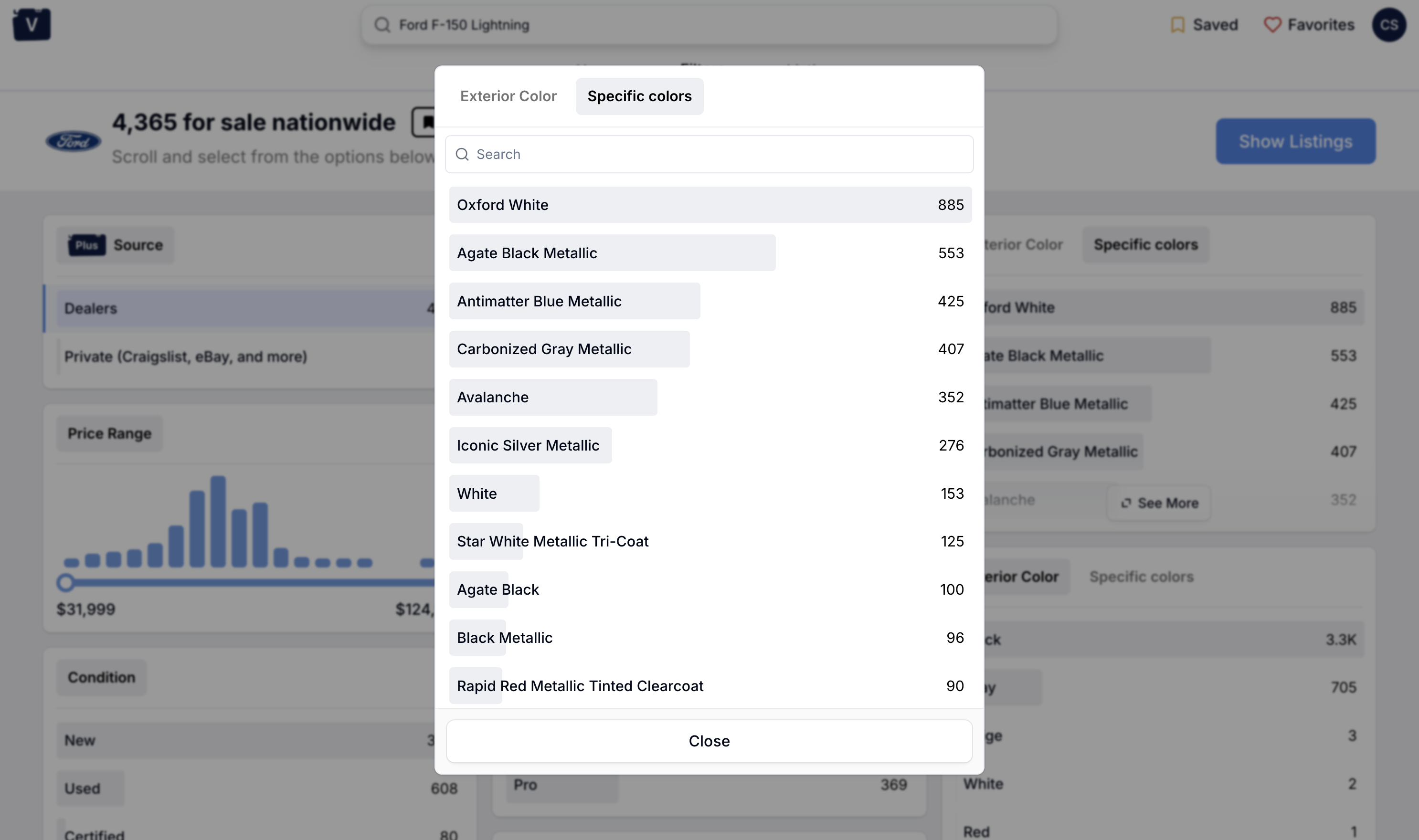Select exterior color row with 3.3K

pyautogui.click(x=1174, y=639)
